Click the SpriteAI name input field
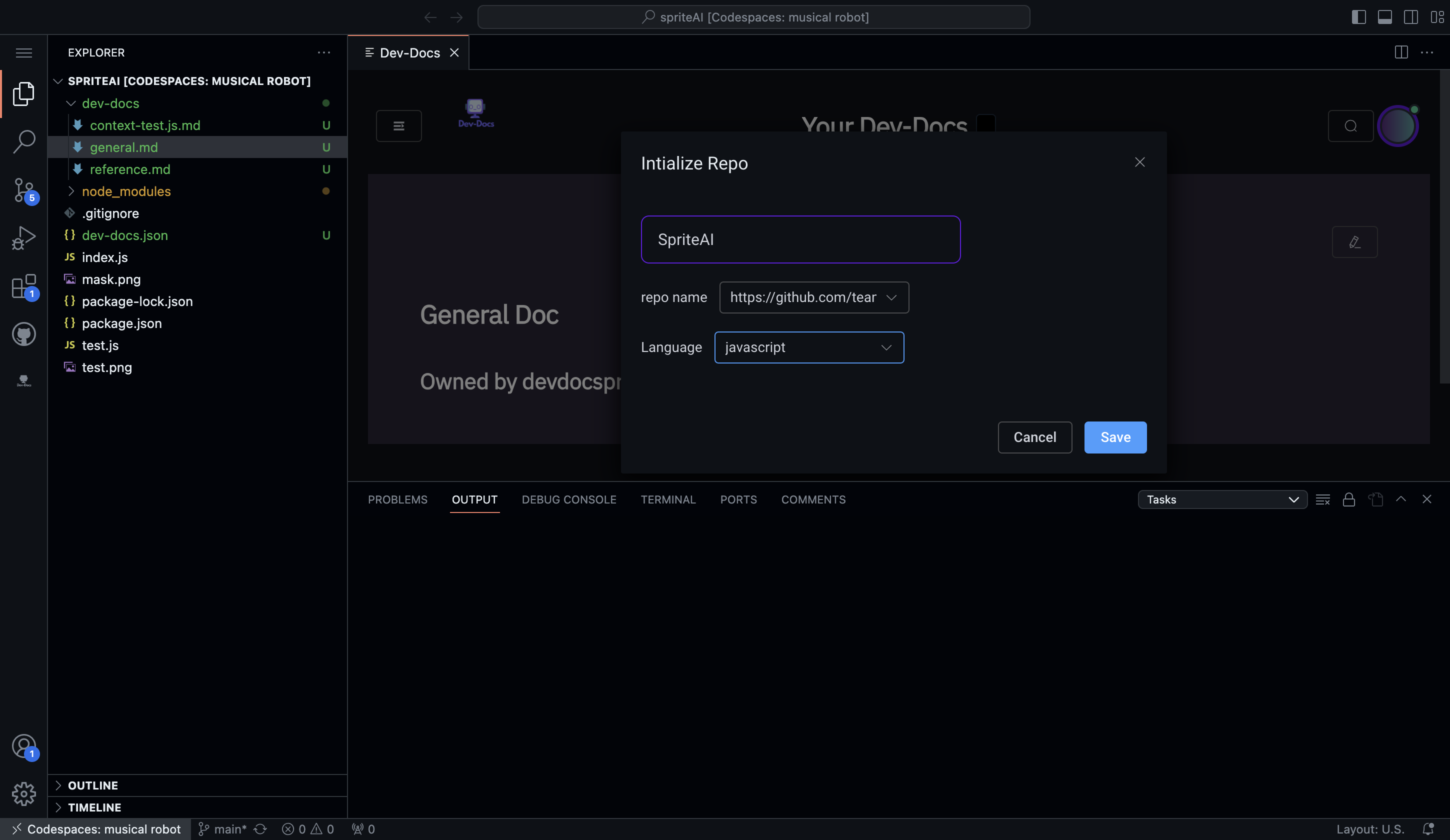The image size is (1450, 840). click(800, 239)
